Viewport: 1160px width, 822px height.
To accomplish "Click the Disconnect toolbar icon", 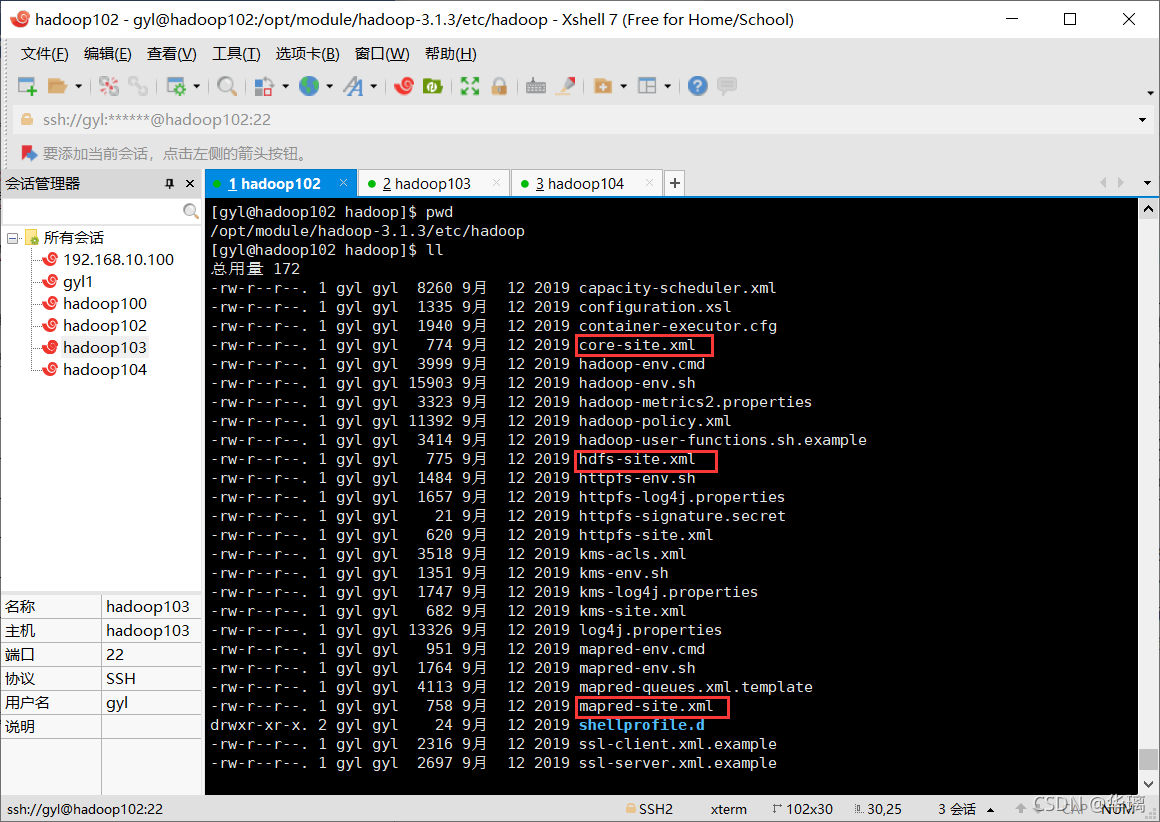I will (x=109, y=86).
